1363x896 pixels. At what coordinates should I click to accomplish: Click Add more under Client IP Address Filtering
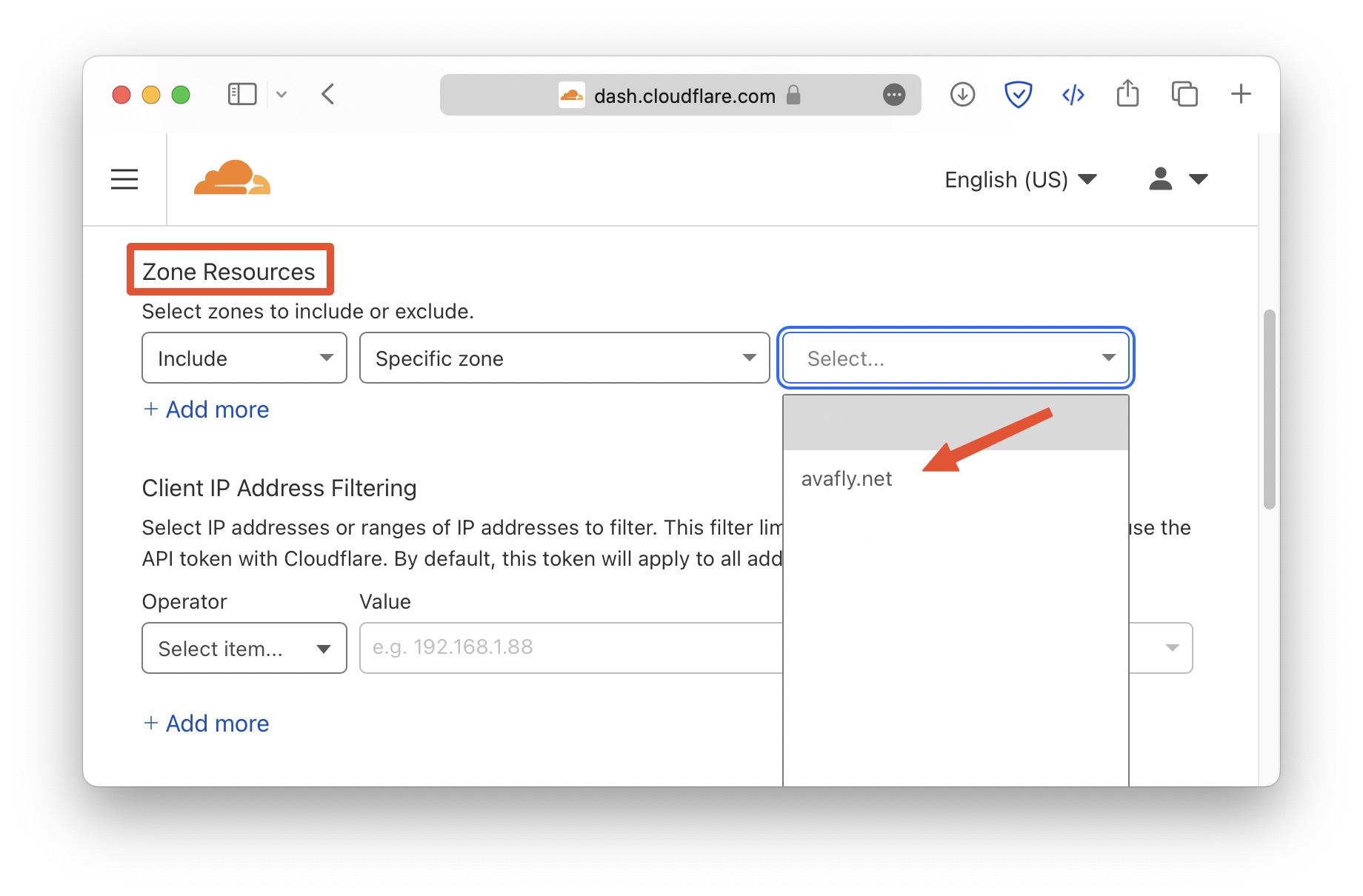tap(206, 723)
